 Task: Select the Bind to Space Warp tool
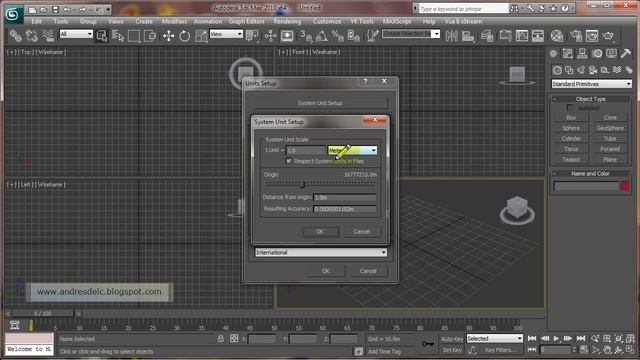pyautogui.click(x=48, y=36)
